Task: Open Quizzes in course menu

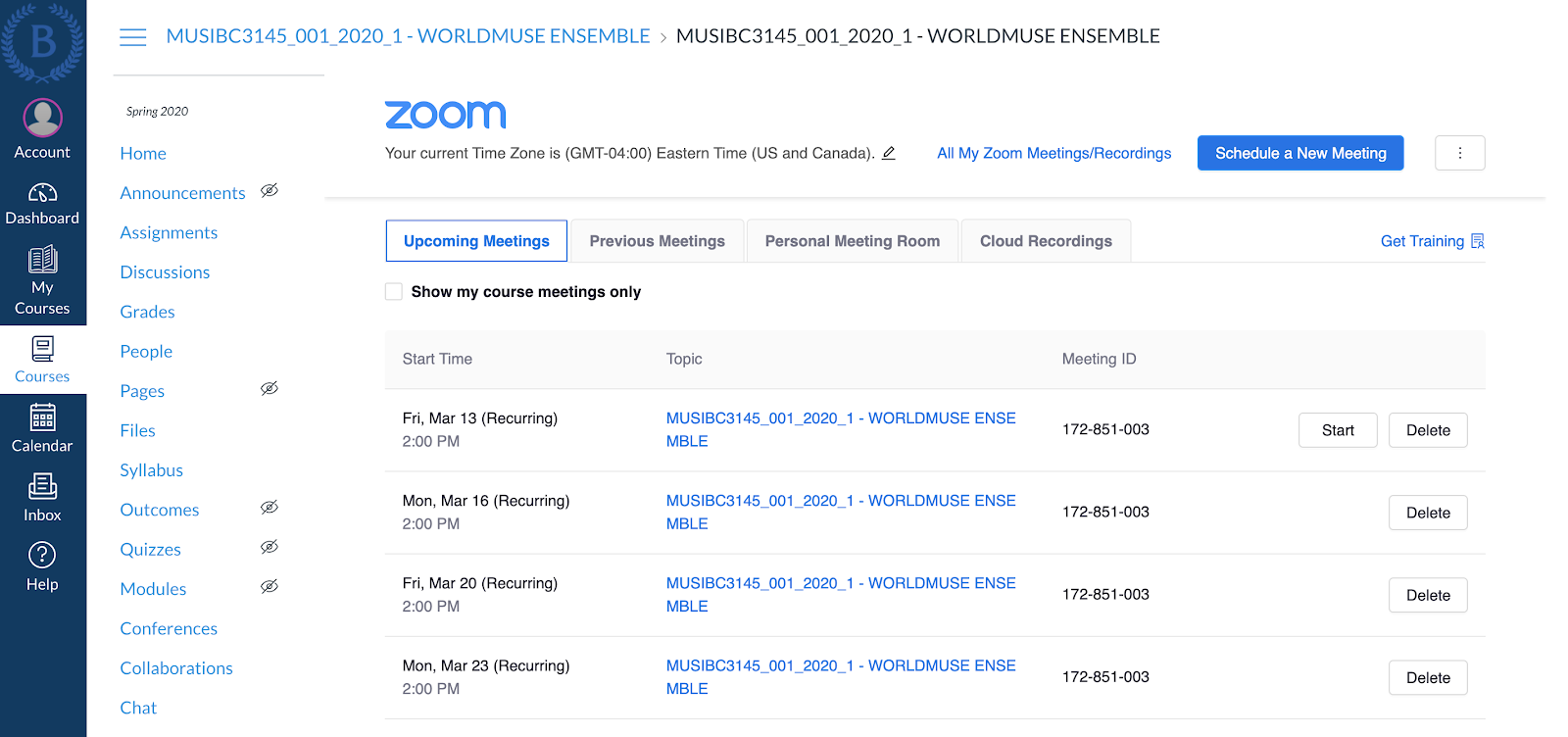Action: 150,550
